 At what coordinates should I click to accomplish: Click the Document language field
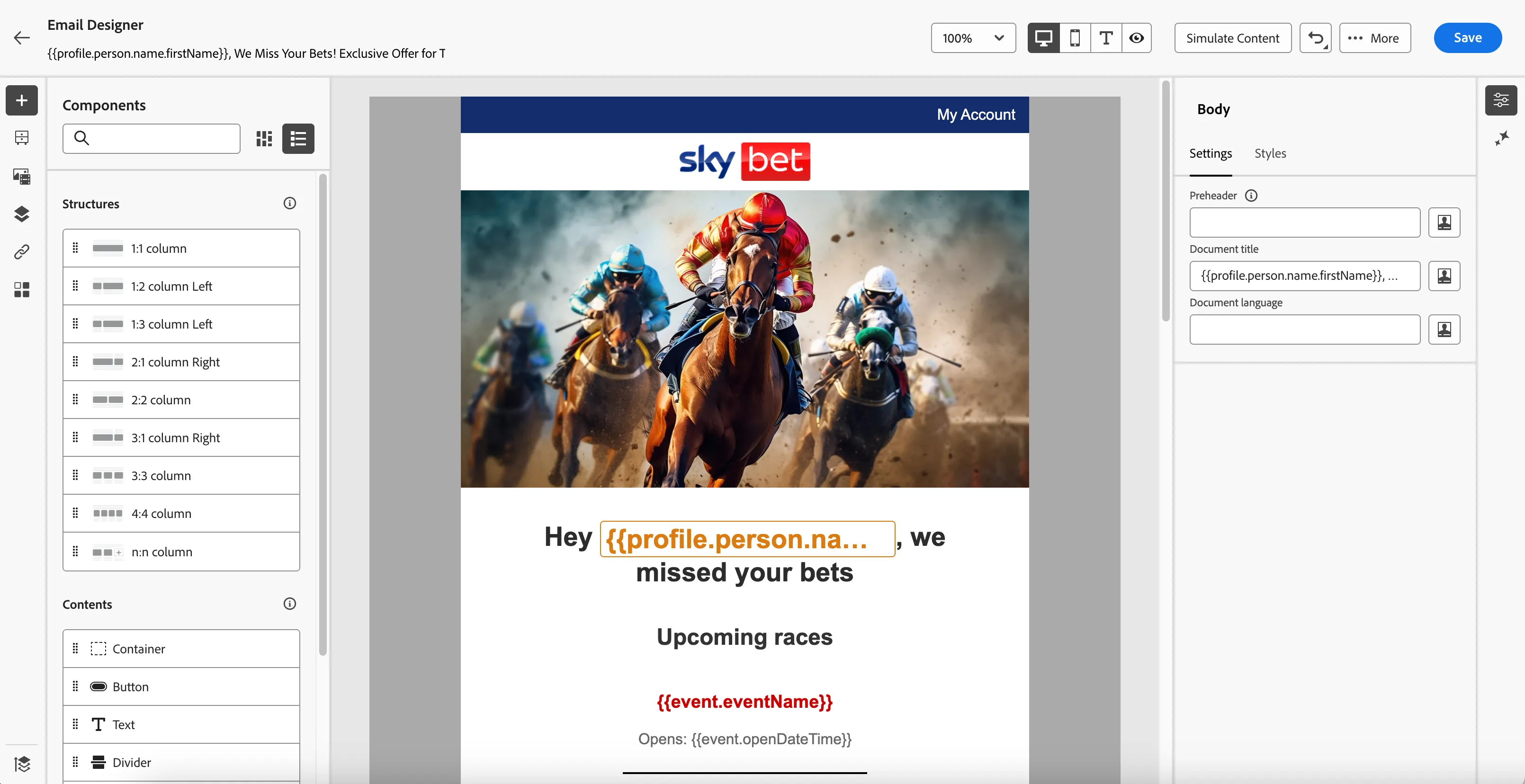1305,330
